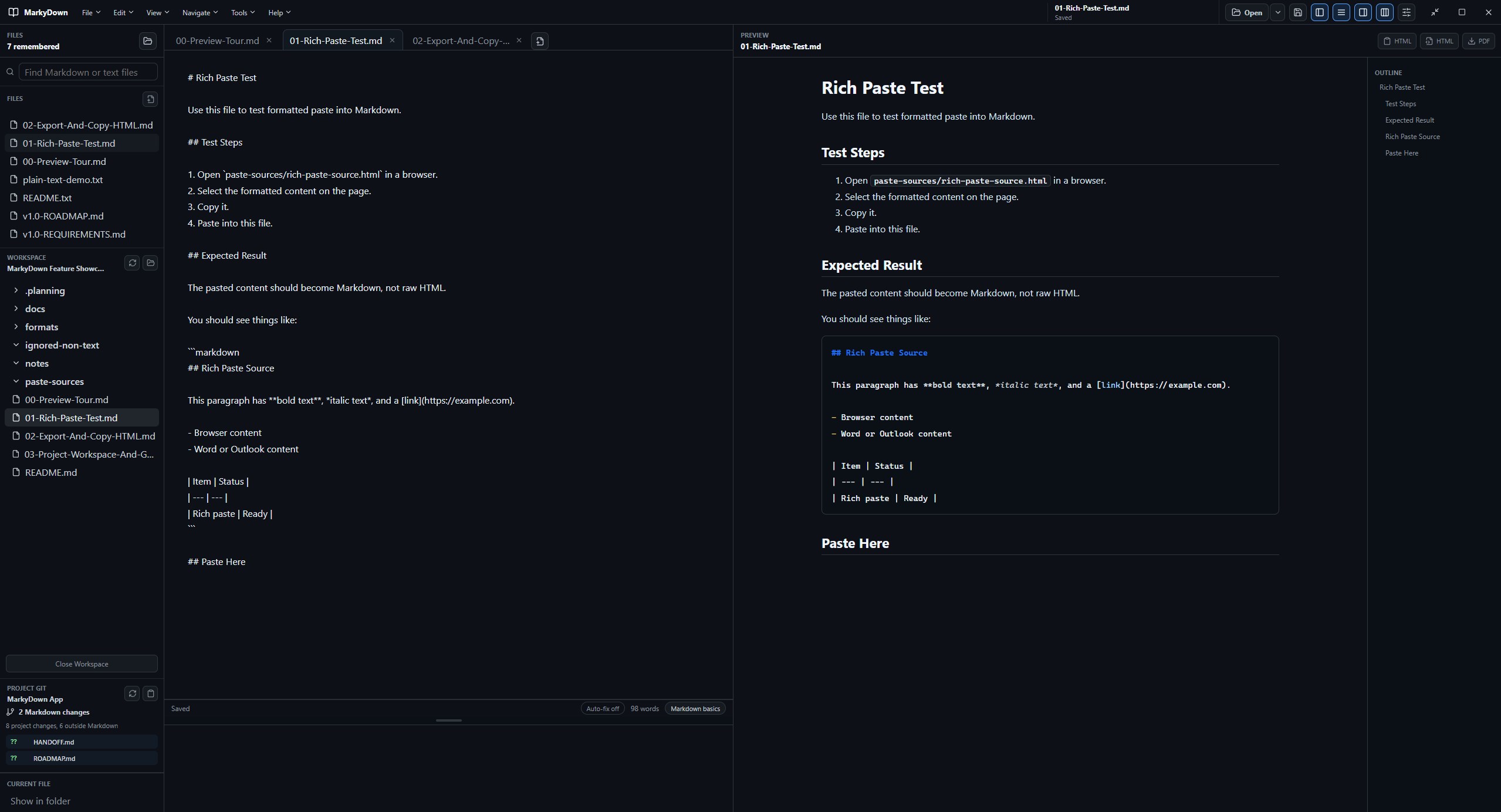Image resolution: width=1501 pixels, height=812 pixels.
Task: Open HANDOFF.md from git changes
Action: [82, 742]
